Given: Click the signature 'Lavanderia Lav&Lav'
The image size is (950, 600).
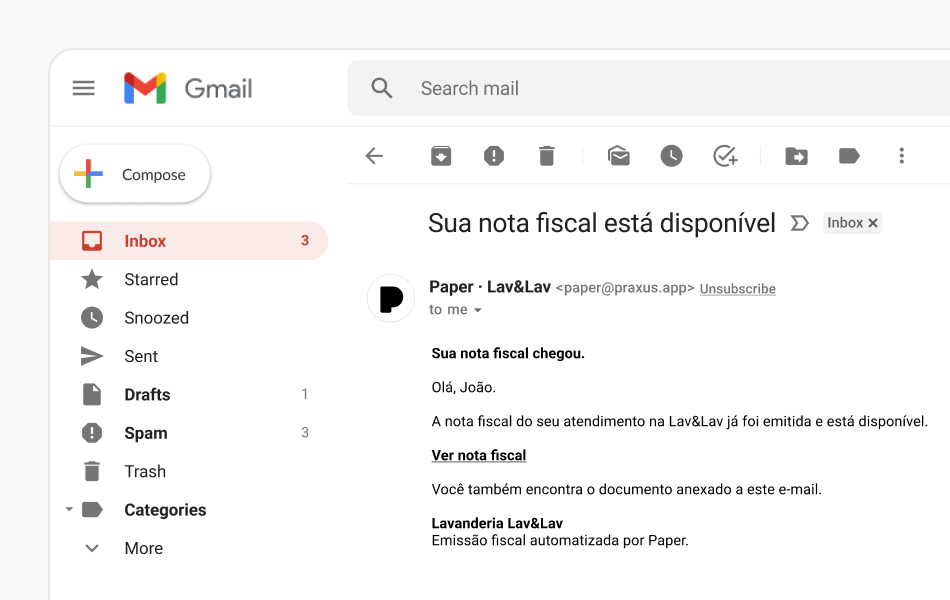Looking at the screenshot, I should click(497, 523).
